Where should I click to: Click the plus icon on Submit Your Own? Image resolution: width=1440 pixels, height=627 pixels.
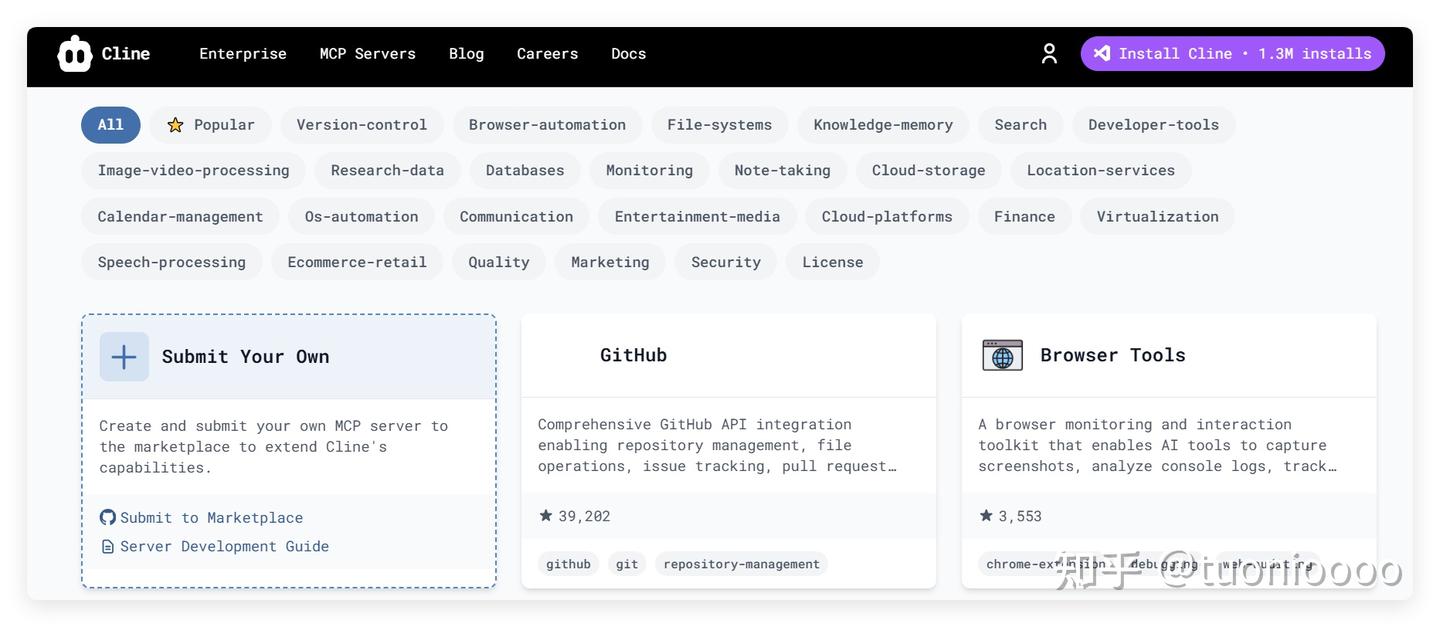(x=124, y=357)
